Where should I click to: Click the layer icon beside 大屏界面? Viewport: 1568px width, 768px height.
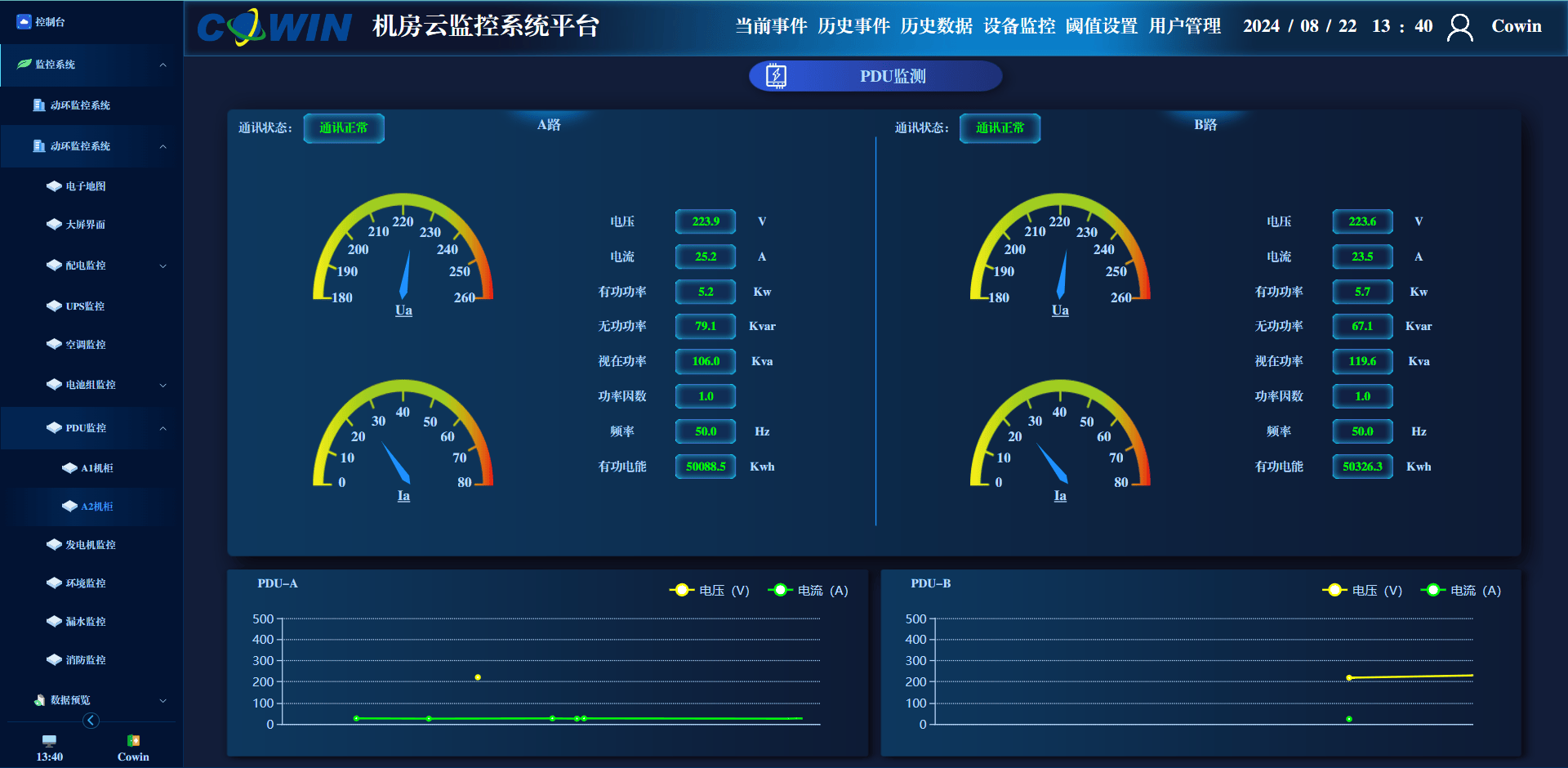55,224
